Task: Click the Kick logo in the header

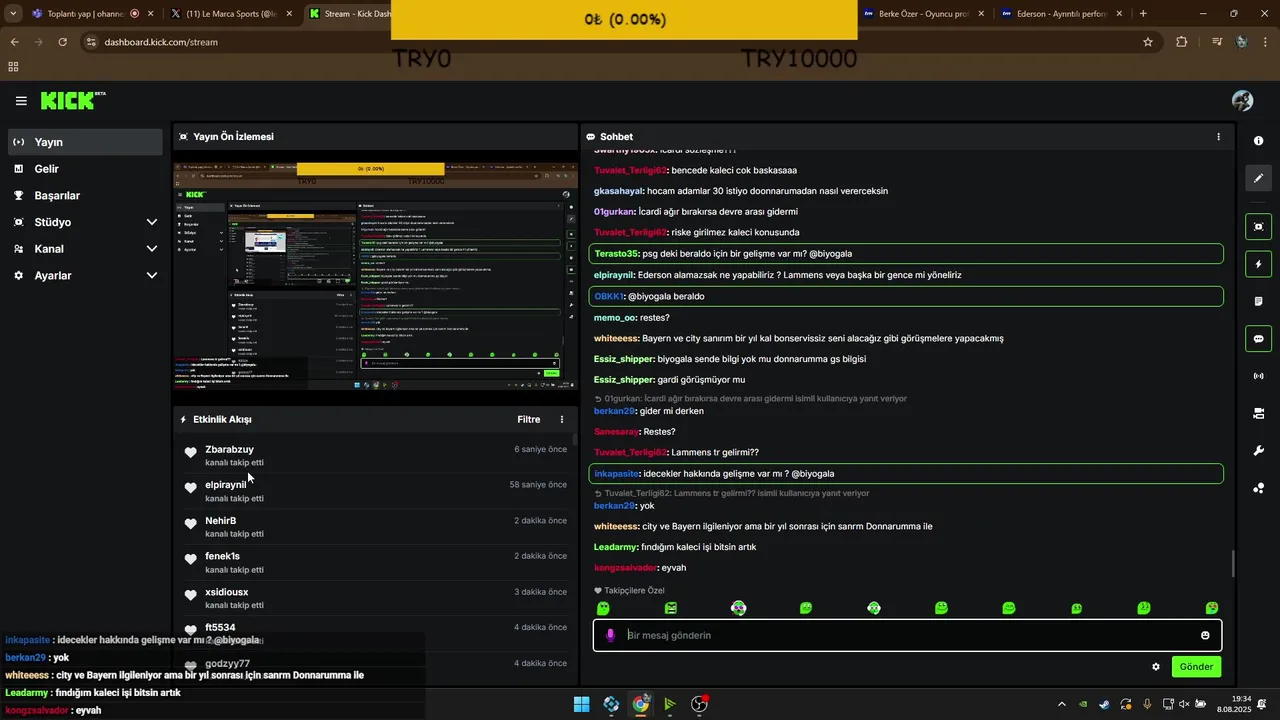Action: (72, 100)
